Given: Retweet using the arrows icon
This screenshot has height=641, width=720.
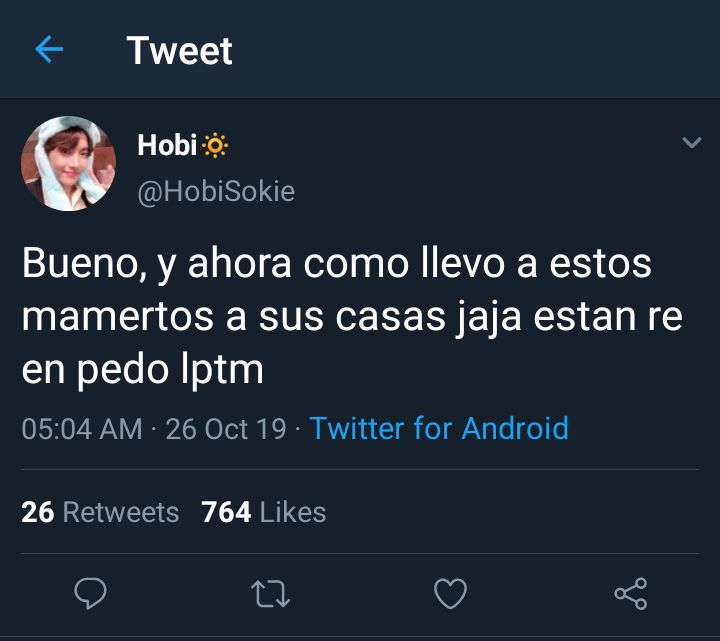Looking at the screenshot, I should click(x=270, y=594).
